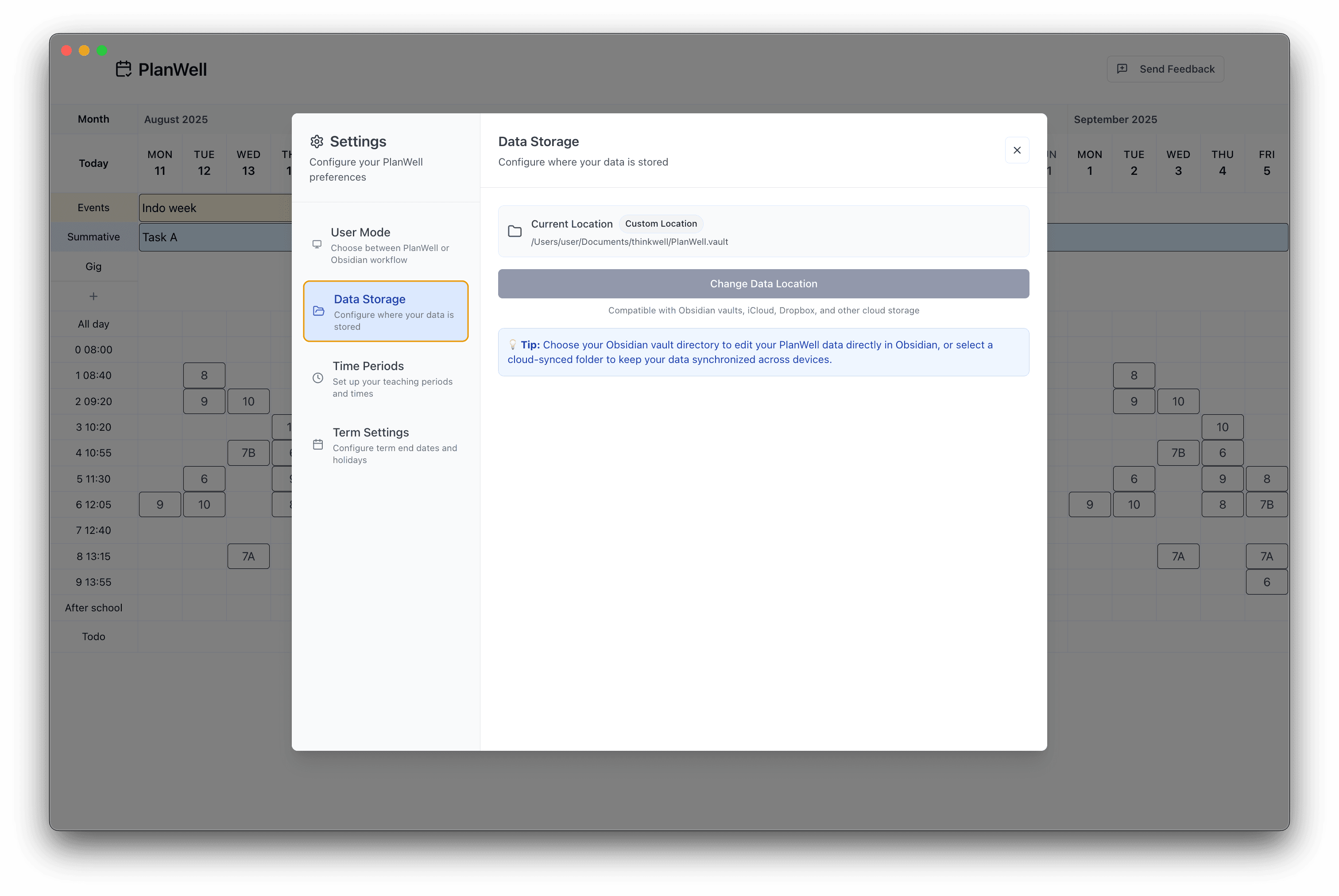Click class 7B on WED 13 at 10:55
Screen dimensions: 1339x896
248,452
